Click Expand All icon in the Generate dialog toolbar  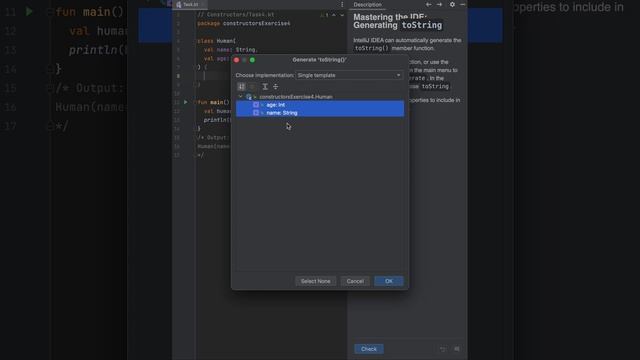coord(265,87)
